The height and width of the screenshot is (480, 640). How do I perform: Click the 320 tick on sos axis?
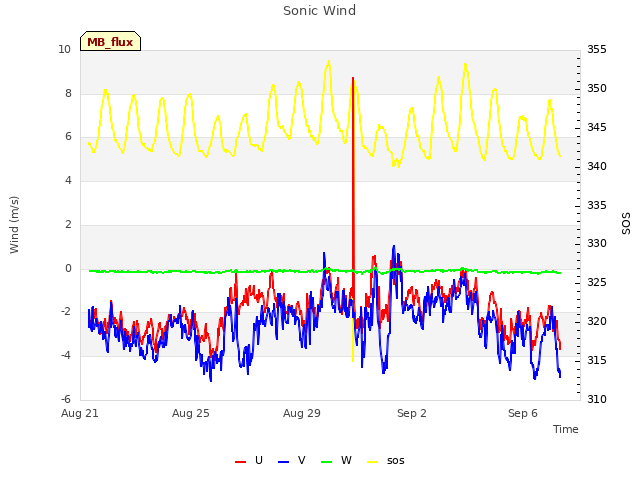tap(597, 322)
